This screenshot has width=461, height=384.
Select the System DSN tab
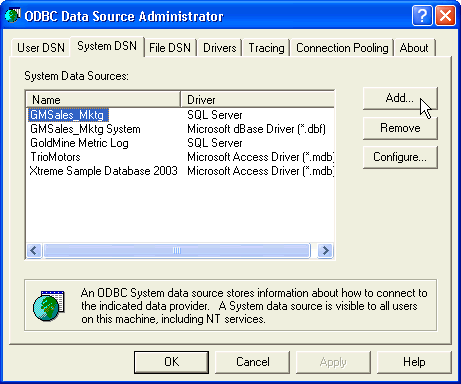107,46
